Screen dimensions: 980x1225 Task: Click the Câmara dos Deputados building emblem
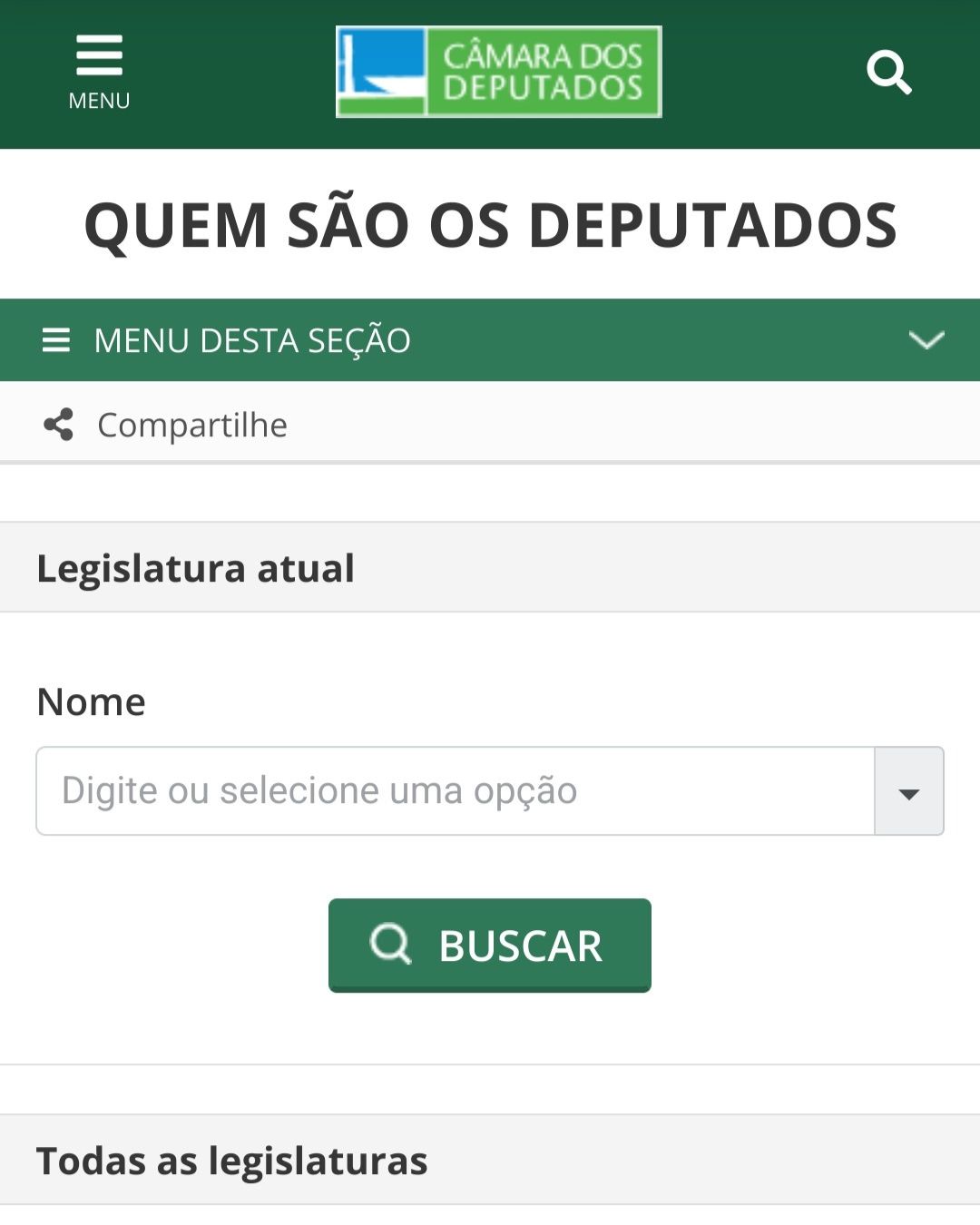click(382, 72)
